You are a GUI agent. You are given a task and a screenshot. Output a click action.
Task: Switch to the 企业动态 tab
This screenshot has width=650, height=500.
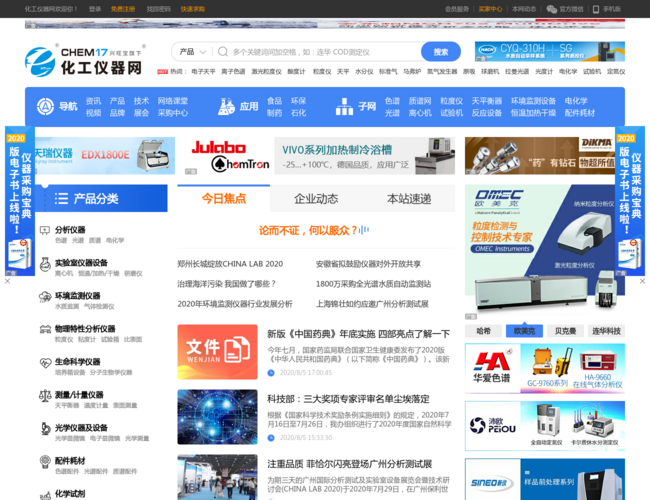click(x=316, y=199)
